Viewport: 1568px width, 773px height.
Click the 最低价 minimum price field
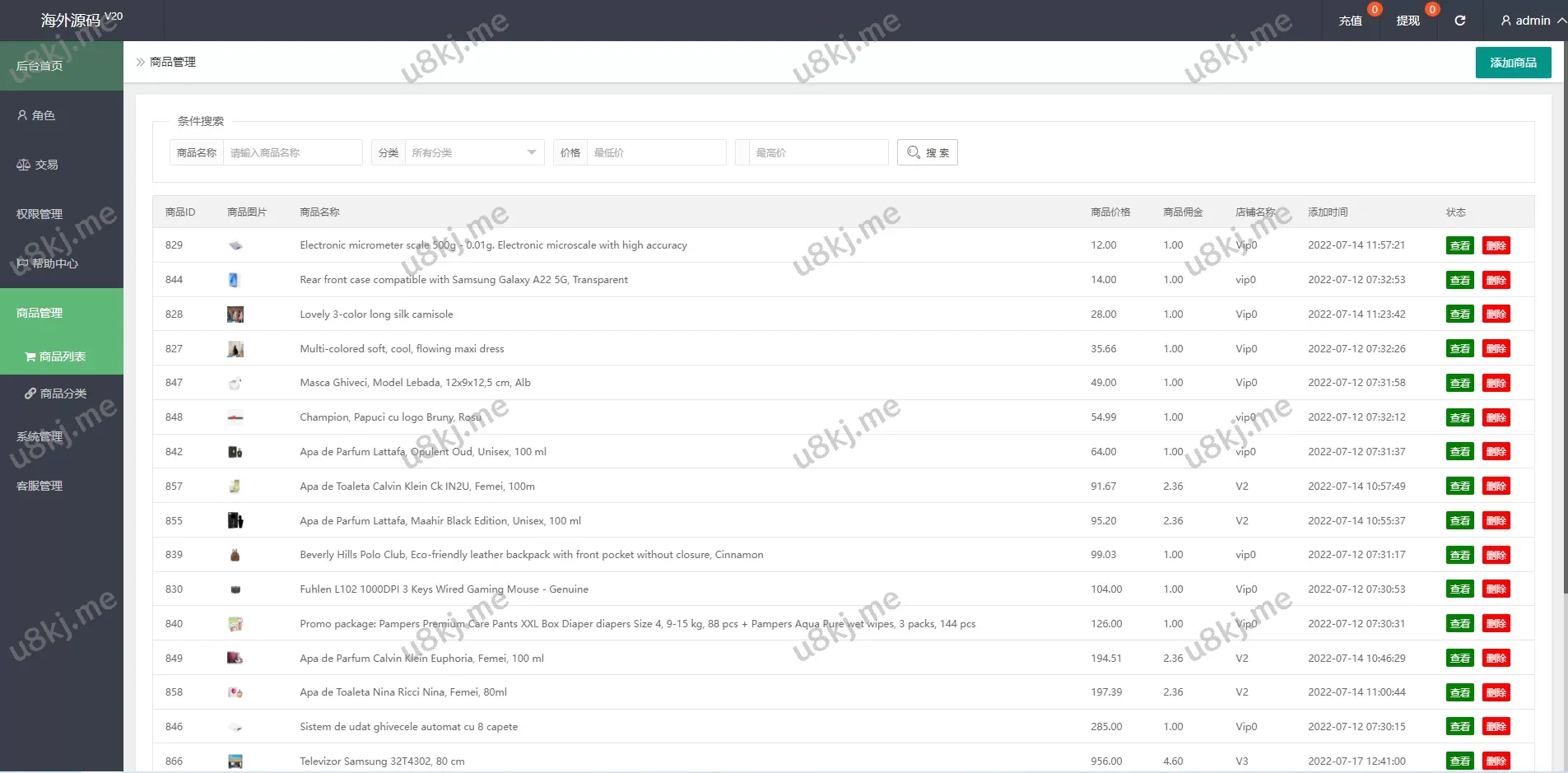(655, 152)
